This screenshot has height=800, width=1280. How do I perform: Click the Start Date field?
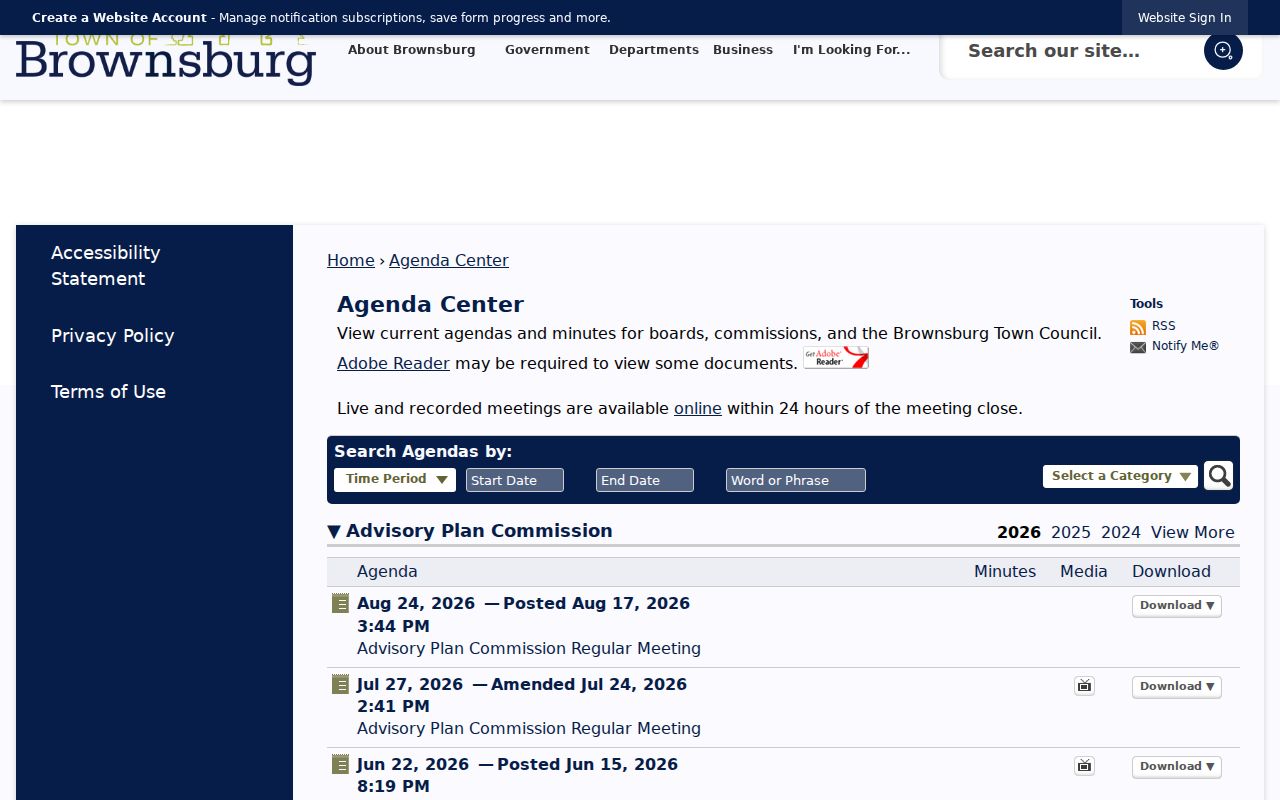[x=515, y=480]
